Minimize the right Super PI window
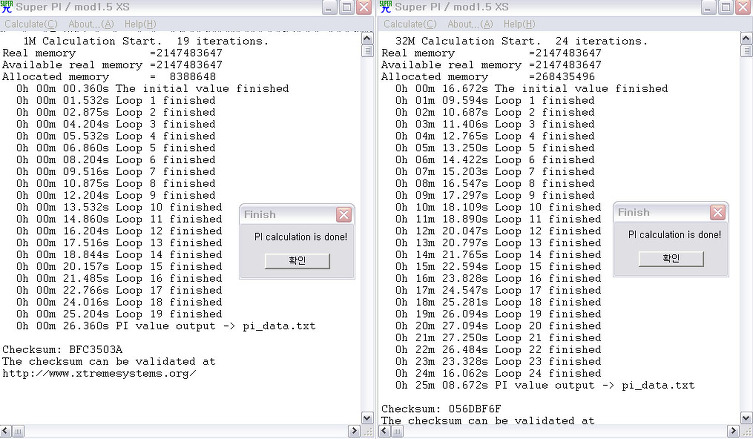Viewport: 753px width, 439px height. click(709, 7)
